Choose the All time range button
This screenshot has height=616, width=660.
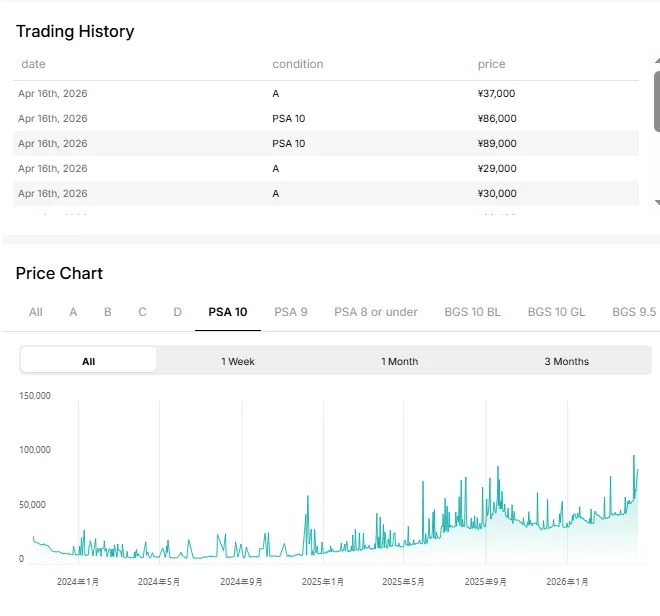coord(88,361)
